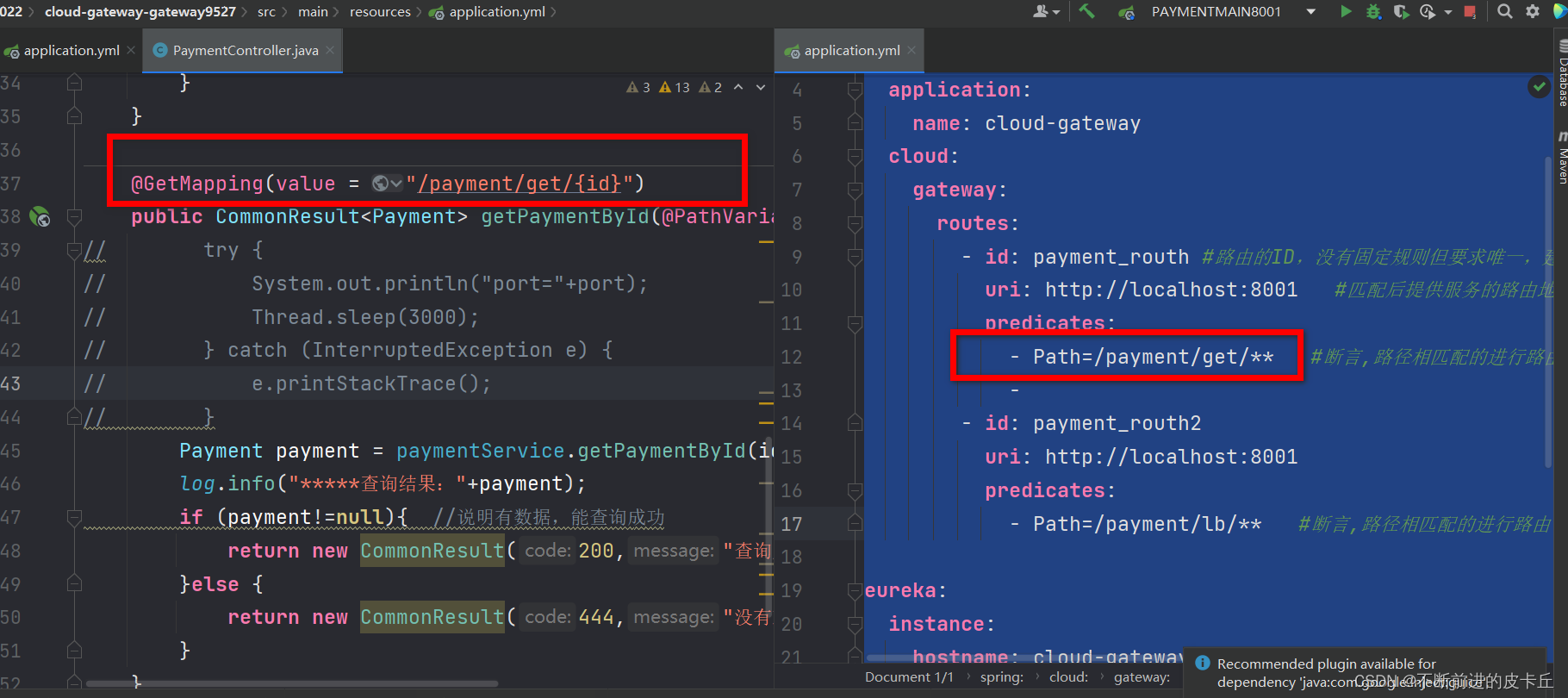Launch the profiler run icon
The height and width of the screenshot is (698, 1568).
point(1428,11)
